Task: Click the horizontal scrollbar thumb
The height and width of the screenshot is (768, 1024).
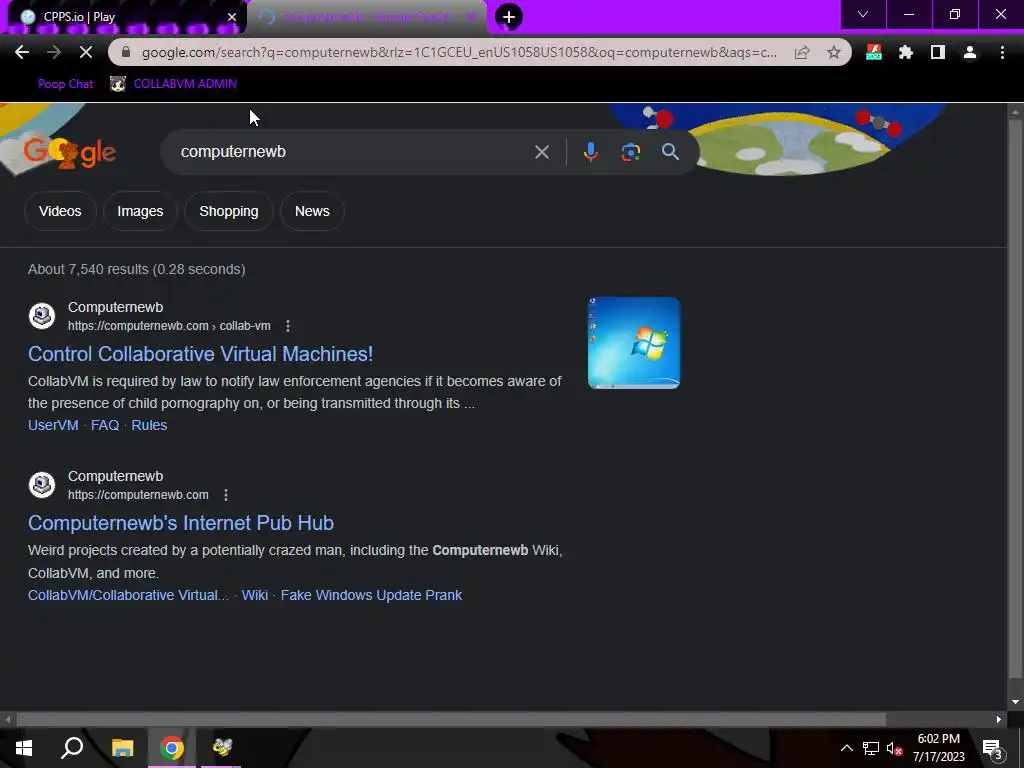Action: (x=451, y=720)
